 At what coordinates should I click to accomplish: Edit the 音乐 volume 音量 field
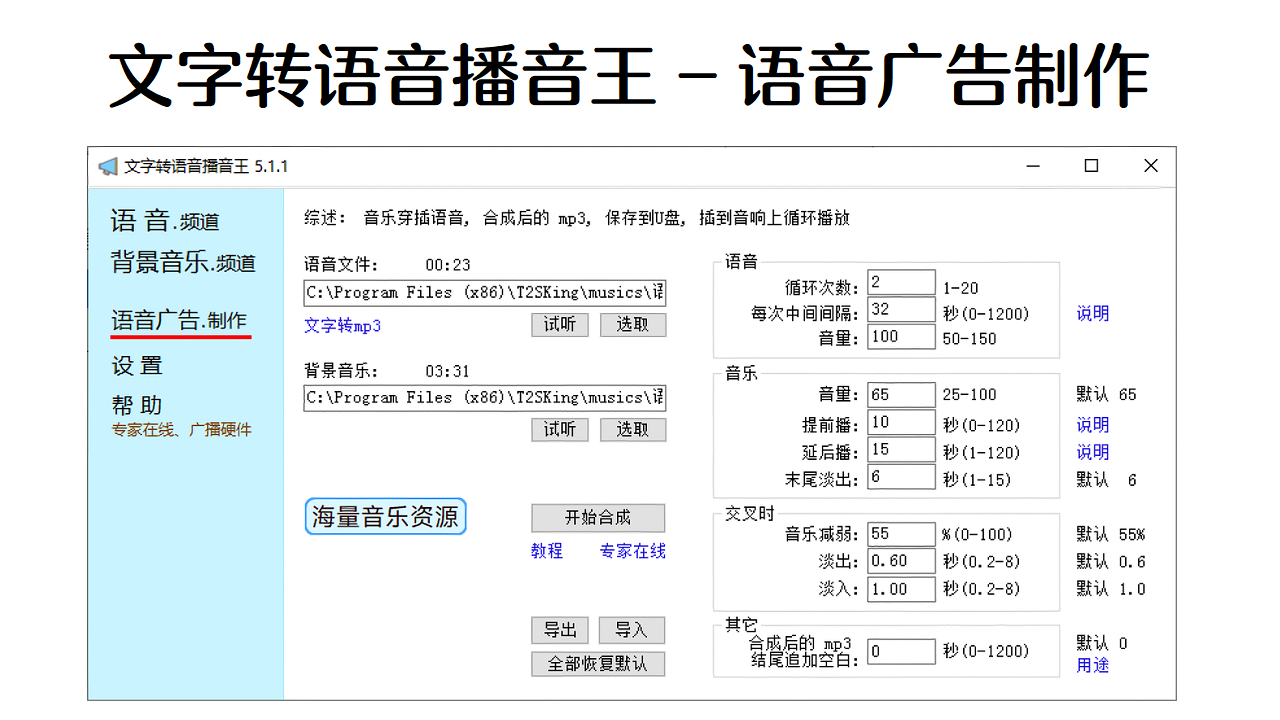(x=900, y=394)
